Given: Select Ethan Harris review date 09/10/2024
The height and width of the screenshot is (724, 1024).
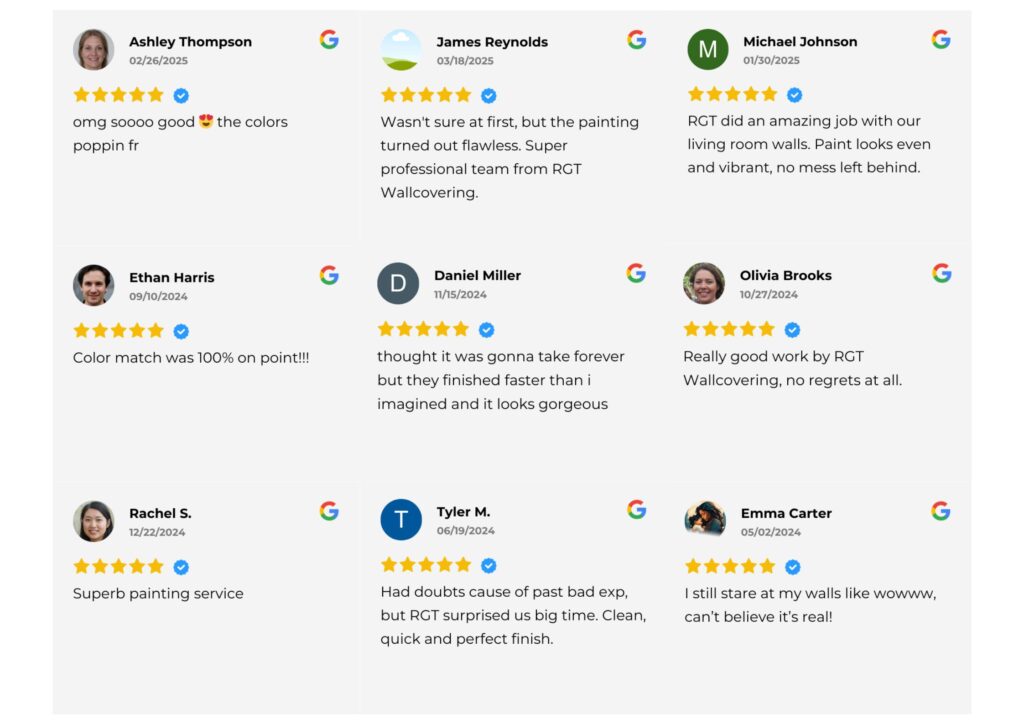Looking at the screenshot, I should (158, 296).
